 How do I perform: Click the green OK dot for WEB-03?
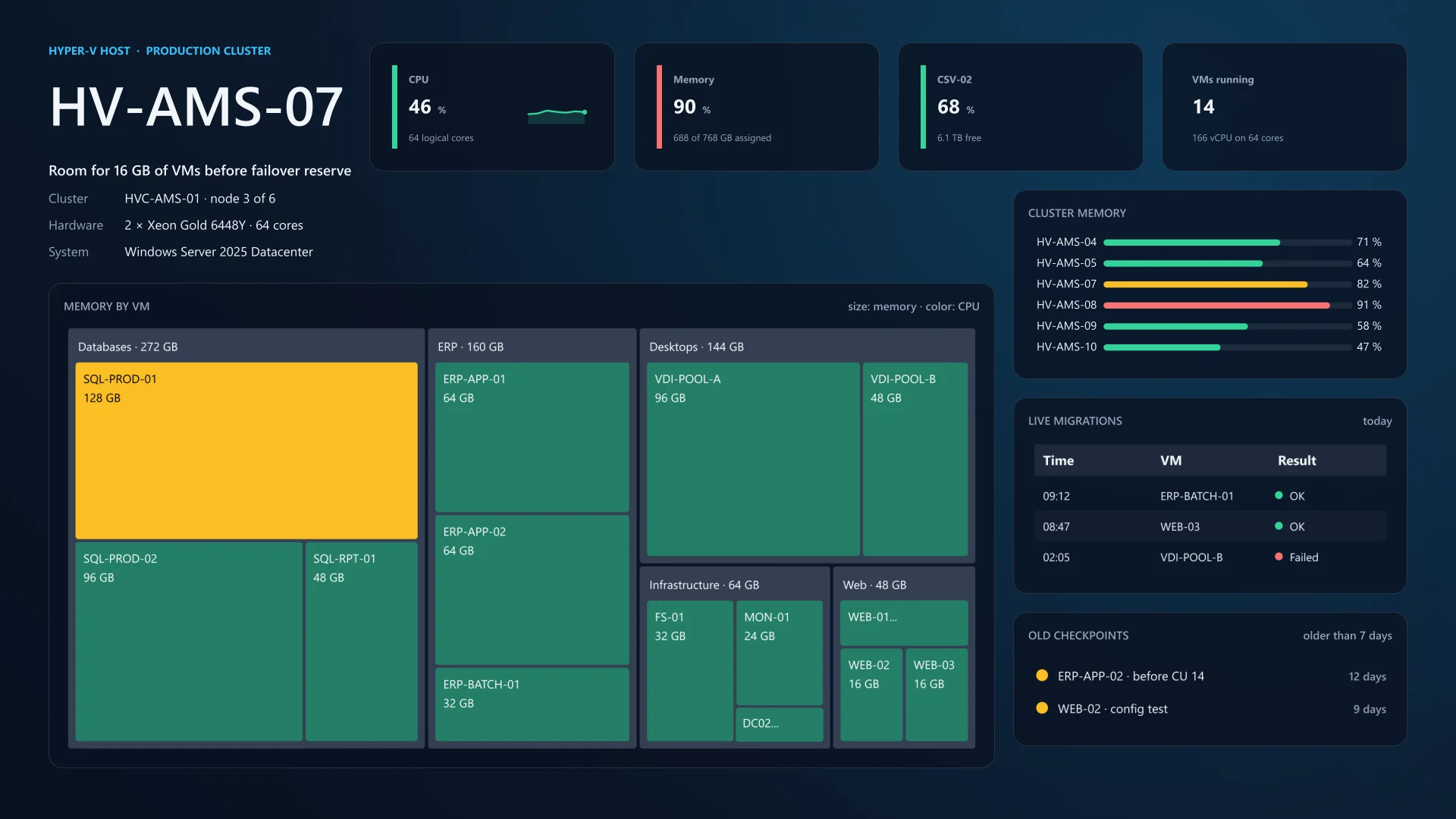tap(1279, 526)
